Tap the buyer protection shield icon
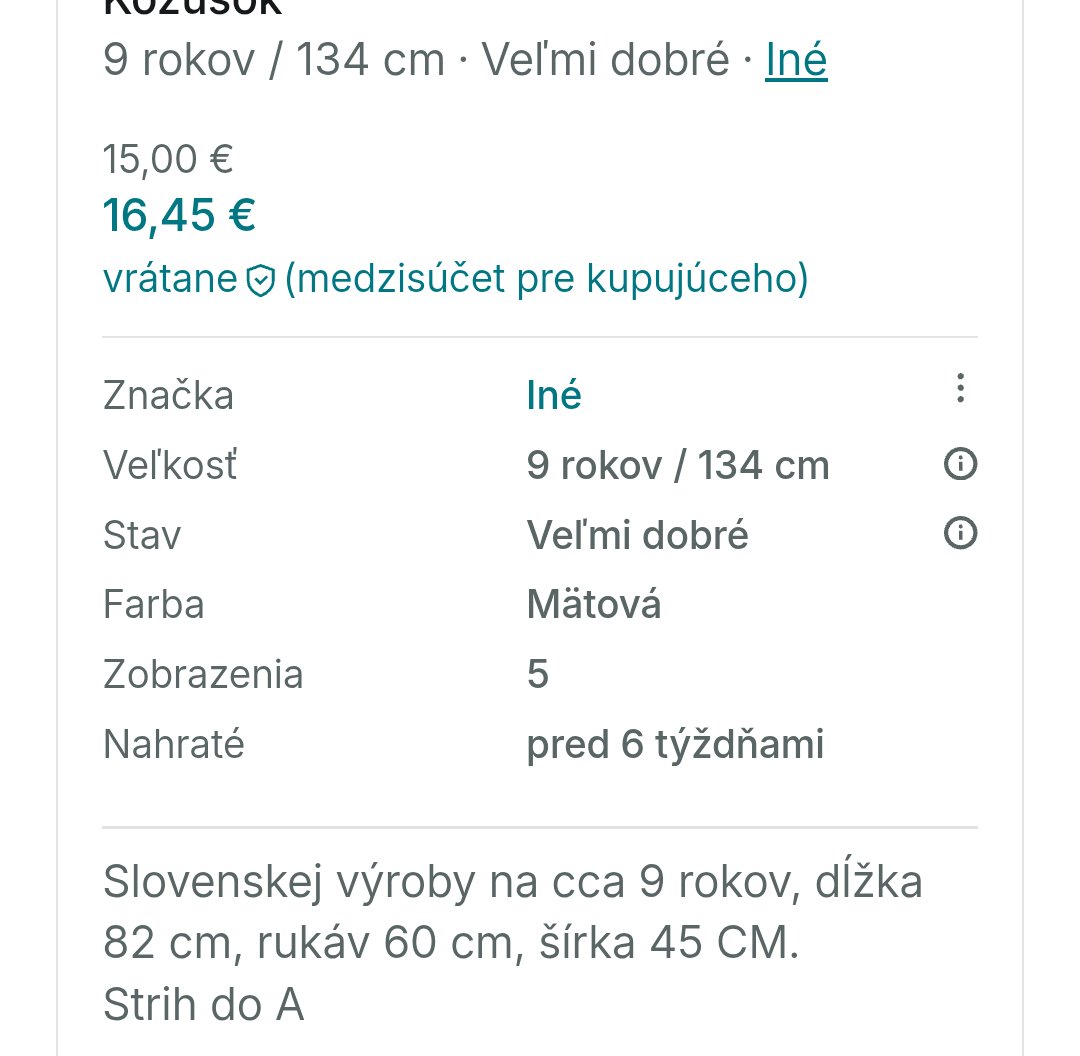 point(260,282)
